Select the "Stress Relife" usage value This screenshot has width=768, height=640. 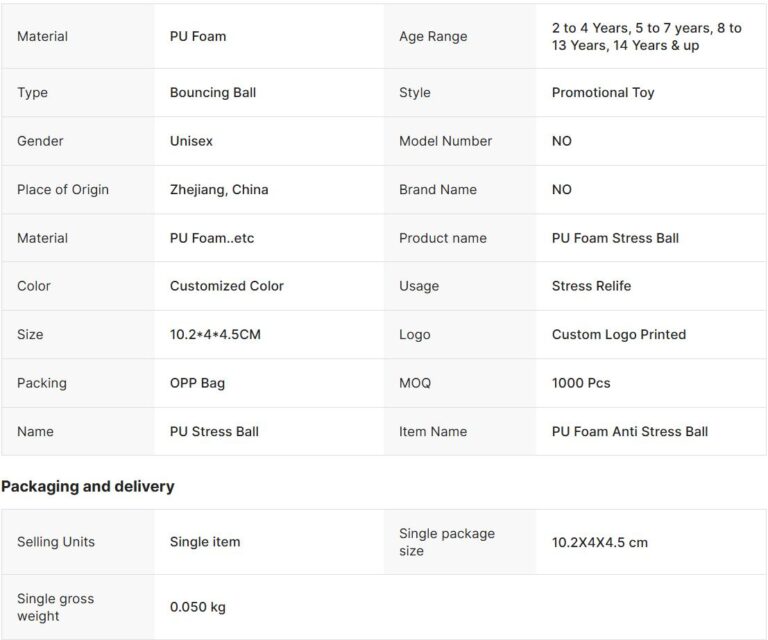coord(591,286)
